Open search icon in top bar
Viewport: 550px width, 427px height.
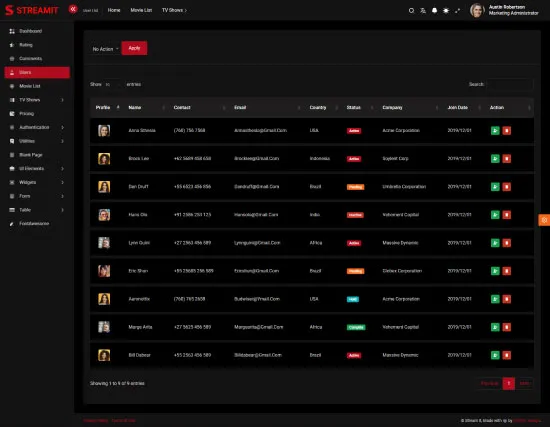pyautogui.click(x=411, y=11)
